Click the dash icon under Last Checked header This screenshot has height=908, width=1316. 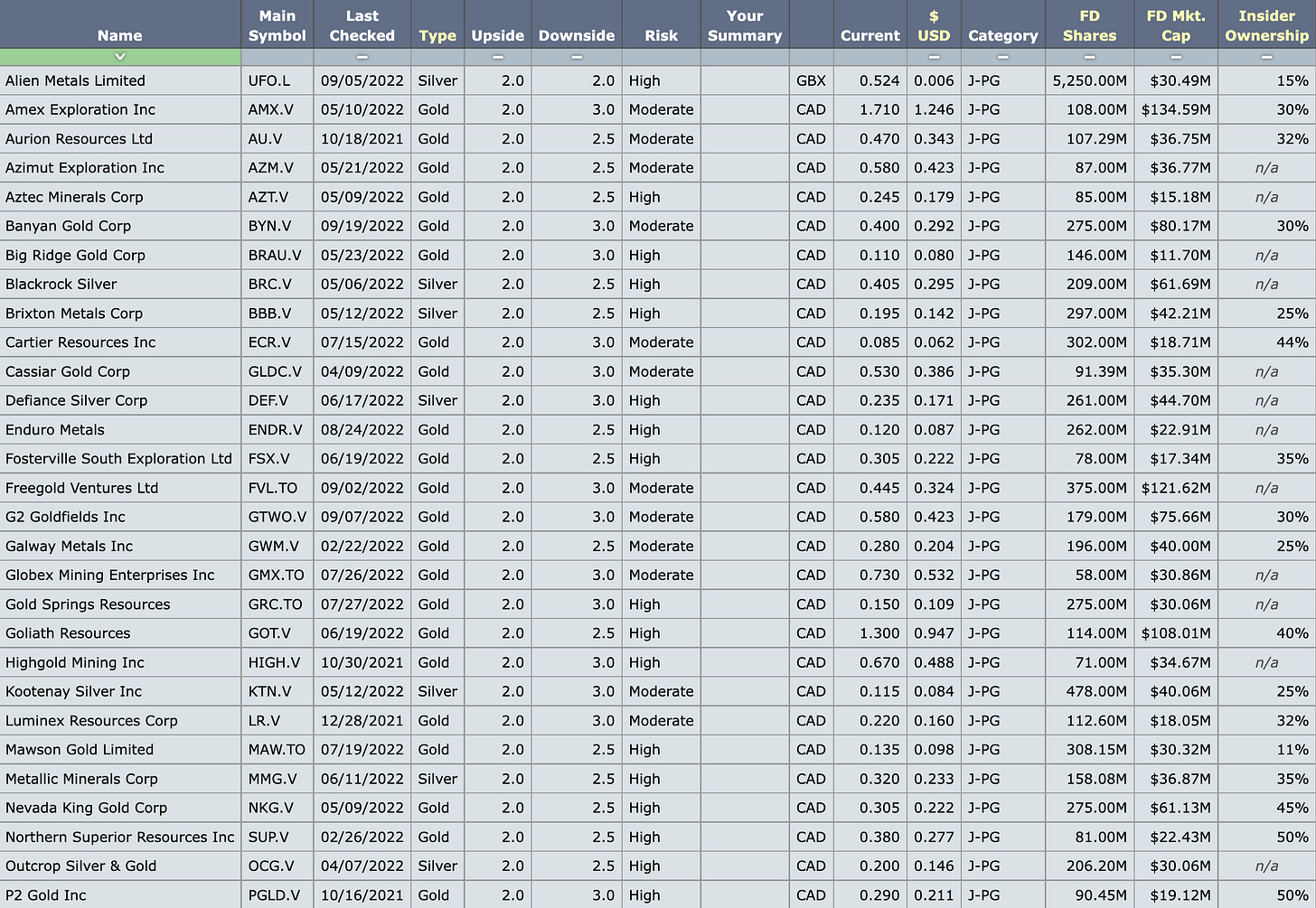coord(362,56)
